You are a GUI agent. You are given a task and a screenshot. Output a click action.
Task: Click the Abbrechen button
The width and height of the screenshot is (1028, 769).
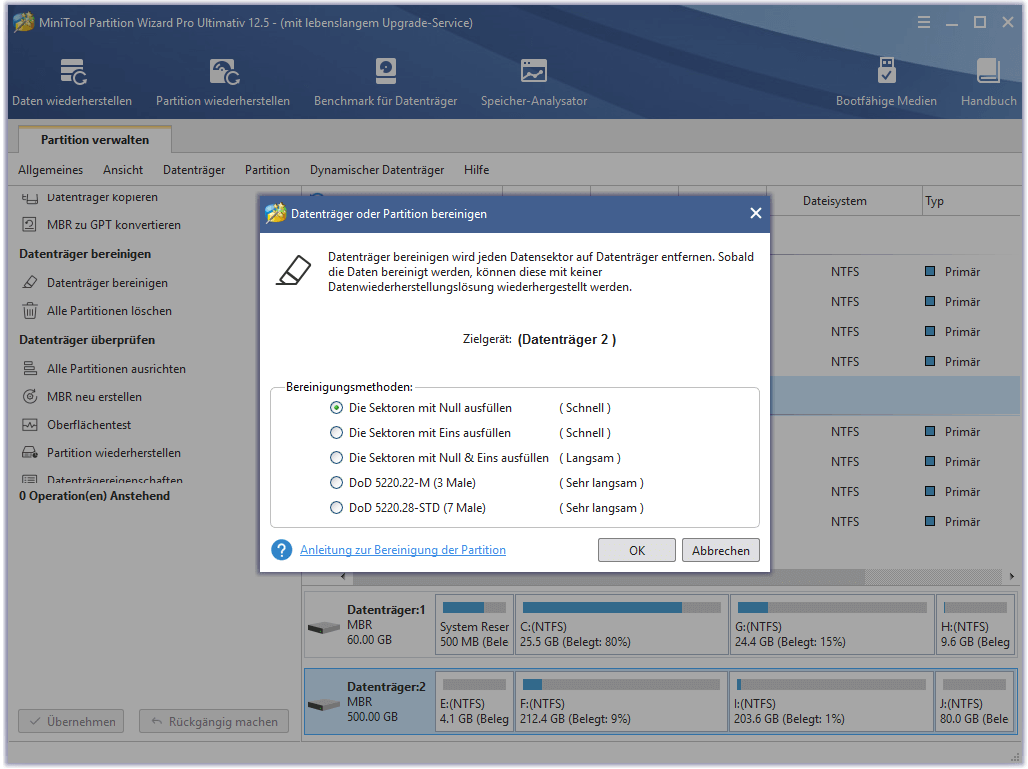click(721, 550)
